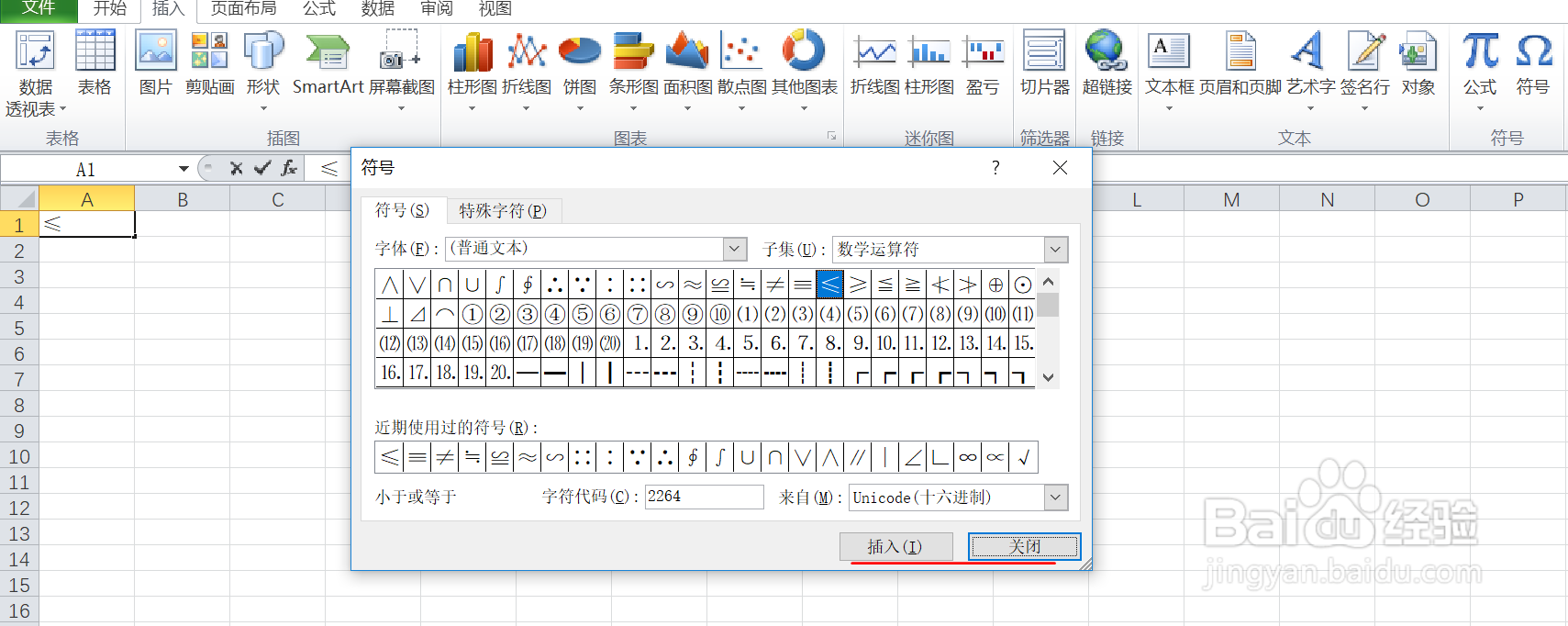Click the Select All corner button
The width and height of the screenshot is (1568, 626).
(19, 199)
